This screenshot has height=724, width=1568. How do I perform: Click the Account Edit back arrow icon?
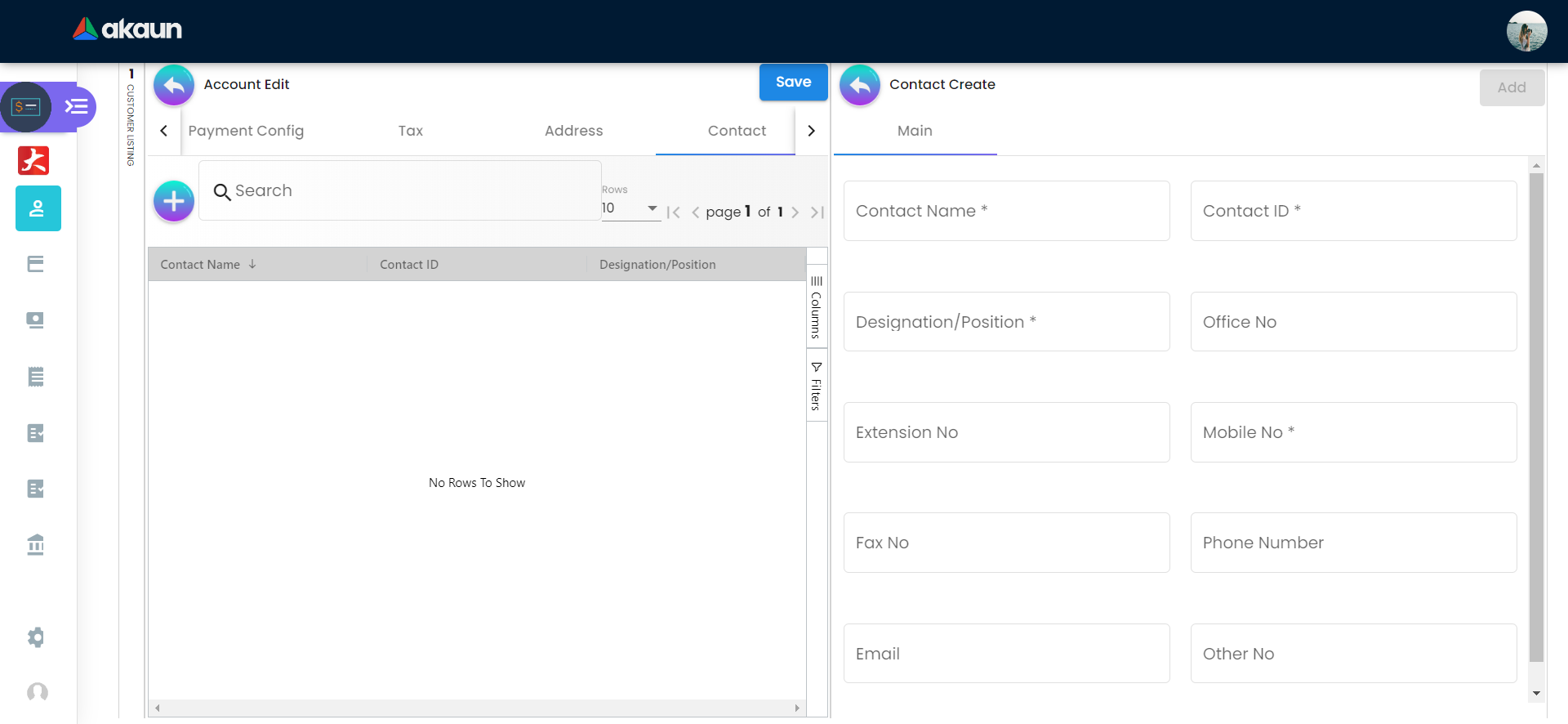[173, 85]
